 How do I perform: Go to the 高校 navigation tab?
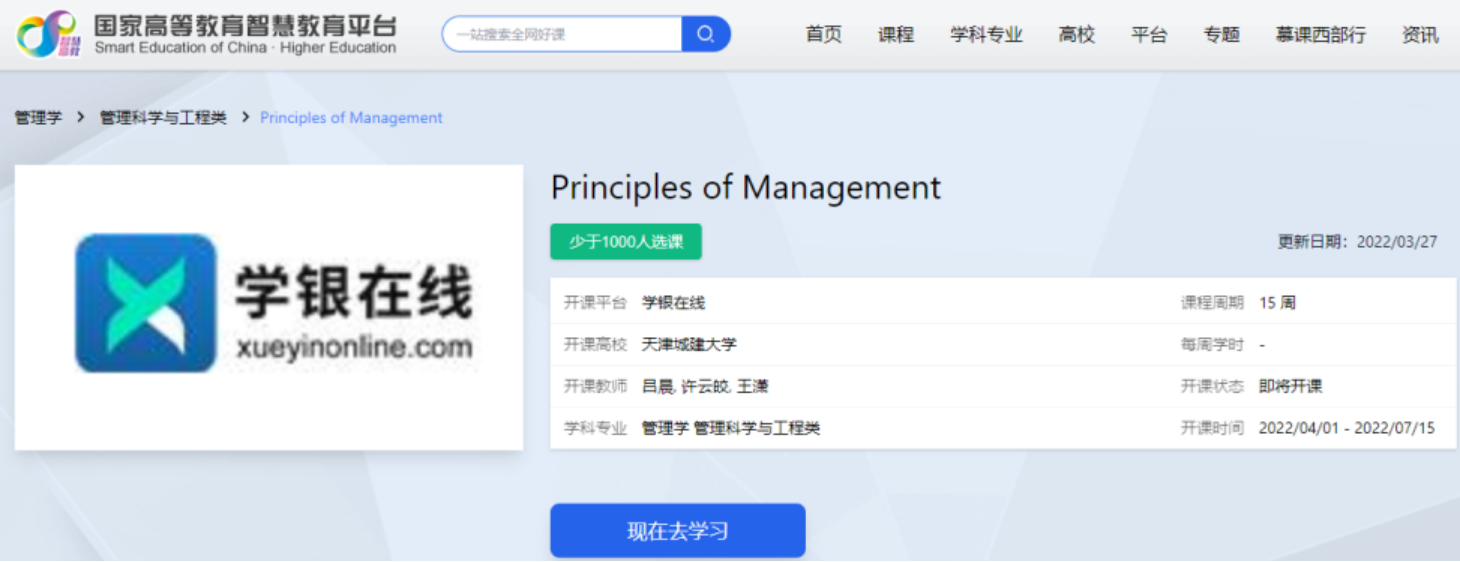click(1077, 35)
